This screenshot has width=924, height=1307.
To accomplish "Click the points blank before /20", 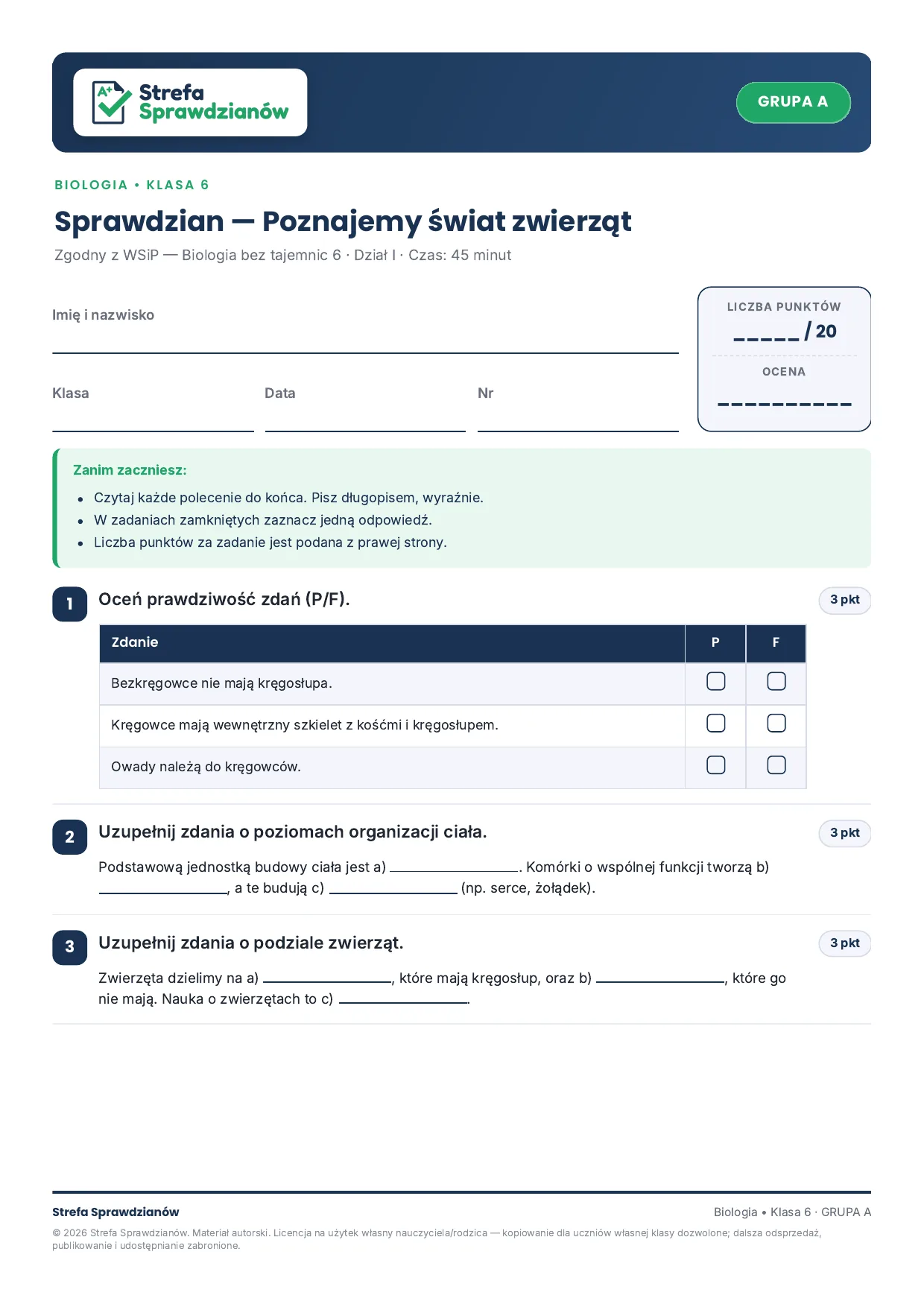I will click(x=766, y=338).
